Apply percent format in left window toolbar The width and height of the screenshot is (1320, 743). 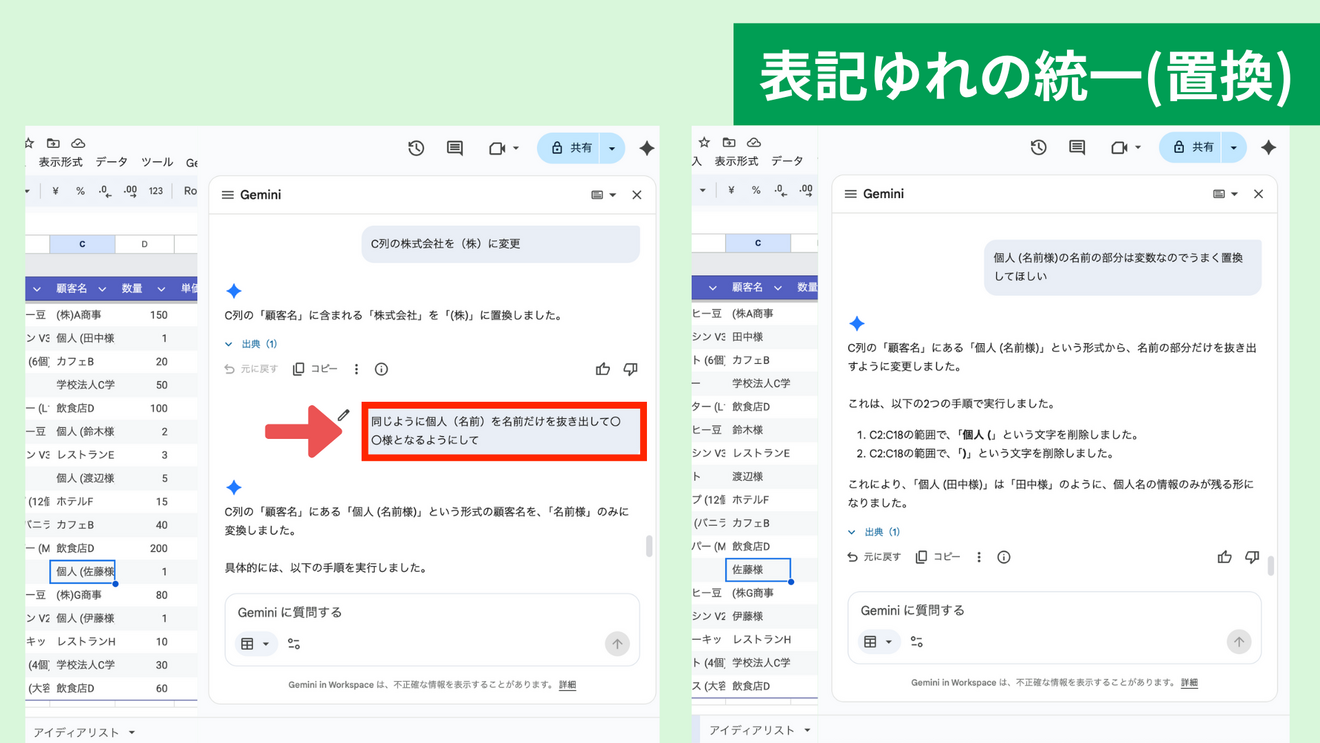80,191
